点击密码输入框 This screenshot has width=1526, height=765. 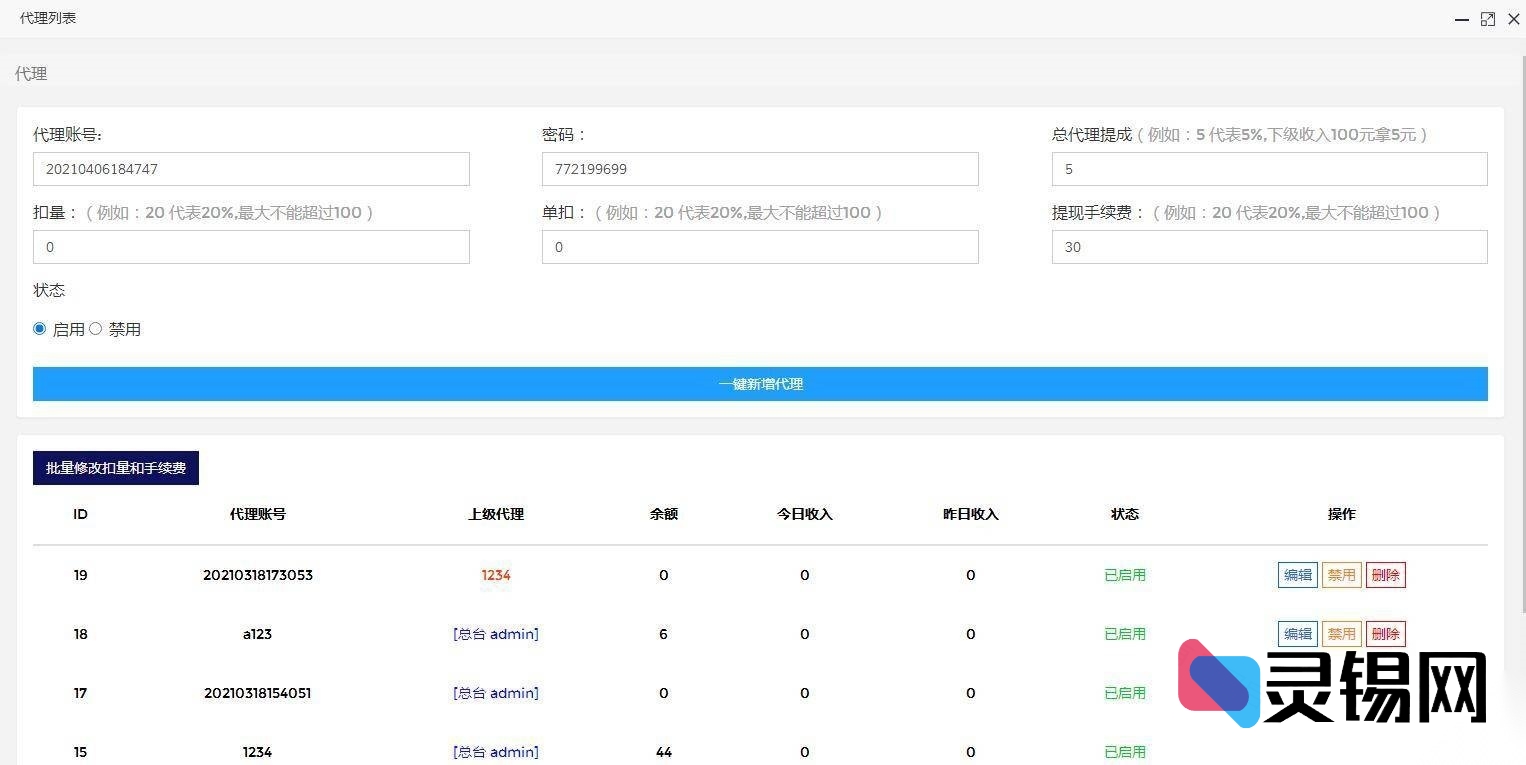(x=760, y=169)
